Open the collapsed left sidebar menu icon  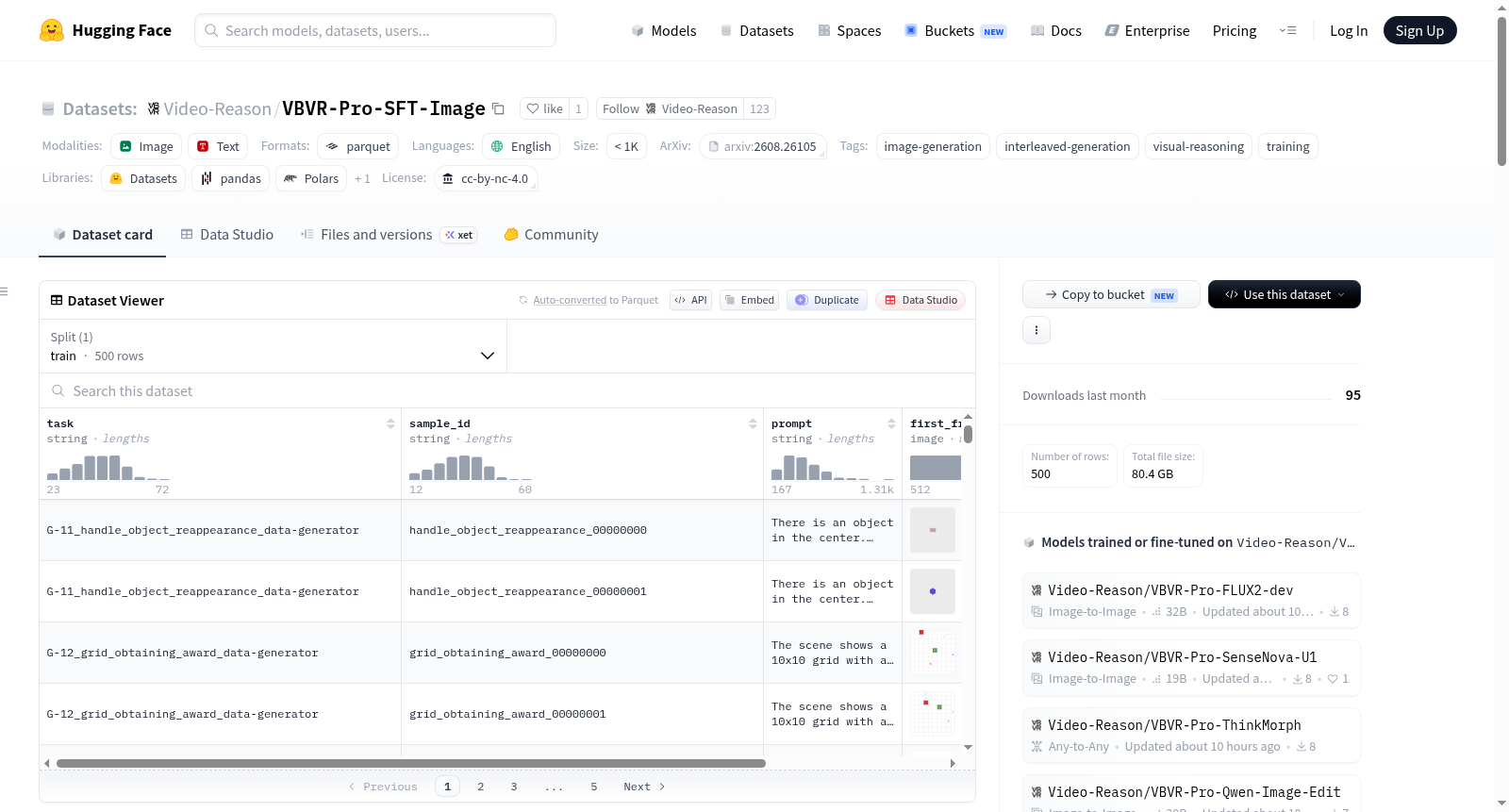point(5,291)
